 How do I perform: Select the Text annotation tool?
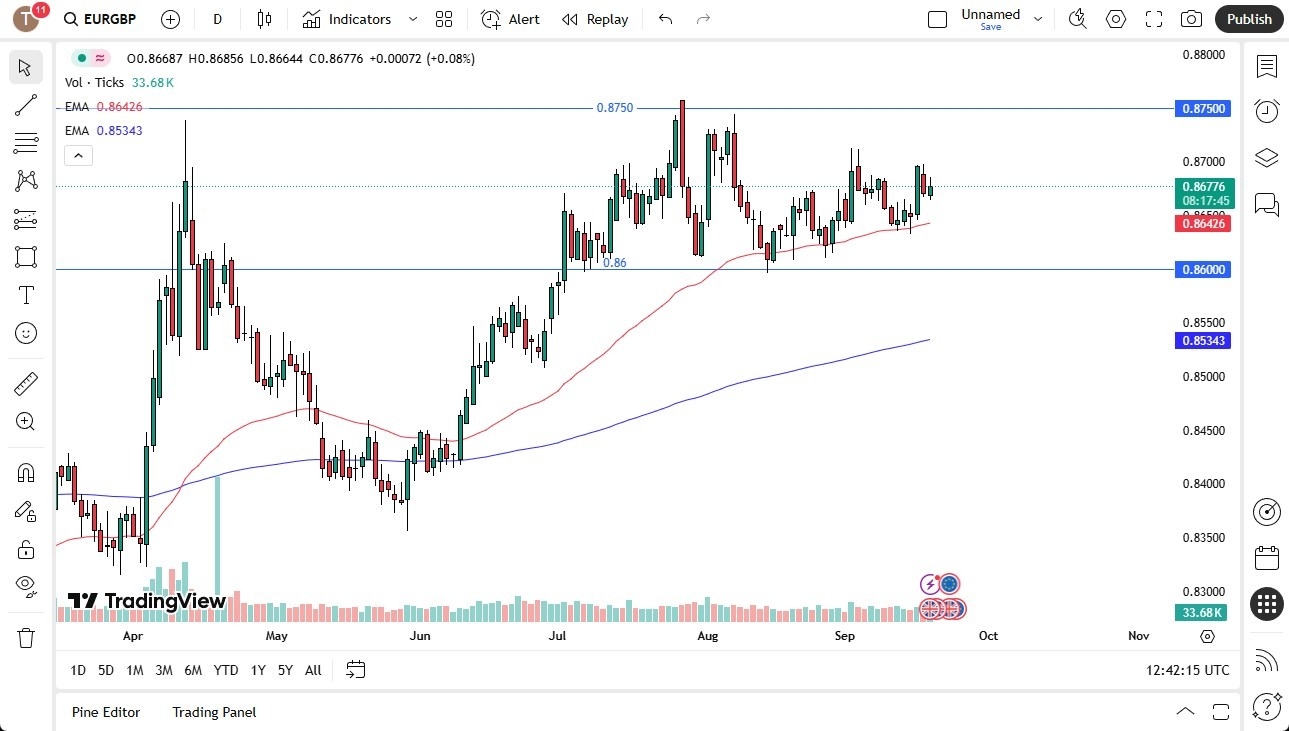coord(25,294)
